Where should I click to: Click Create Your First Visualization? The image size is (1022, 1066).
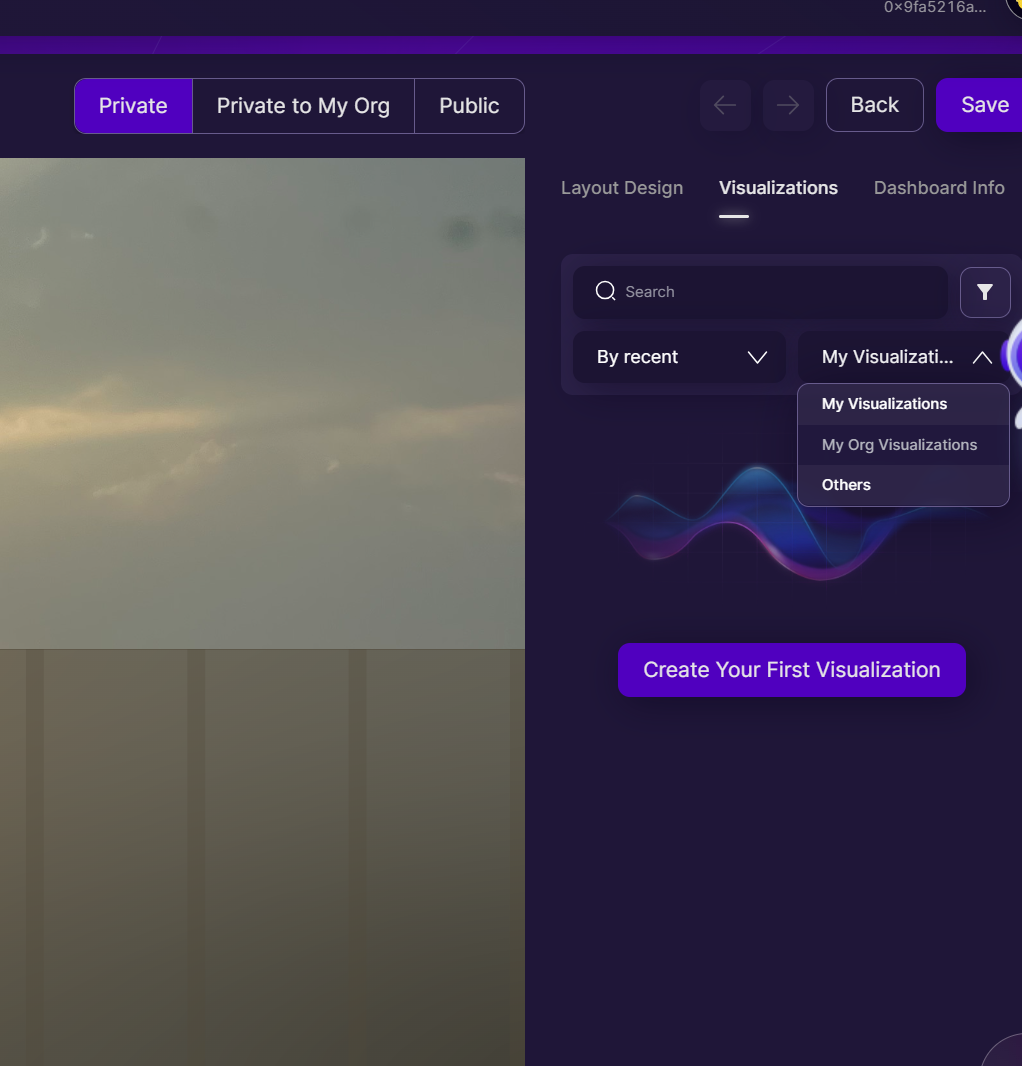791,670
